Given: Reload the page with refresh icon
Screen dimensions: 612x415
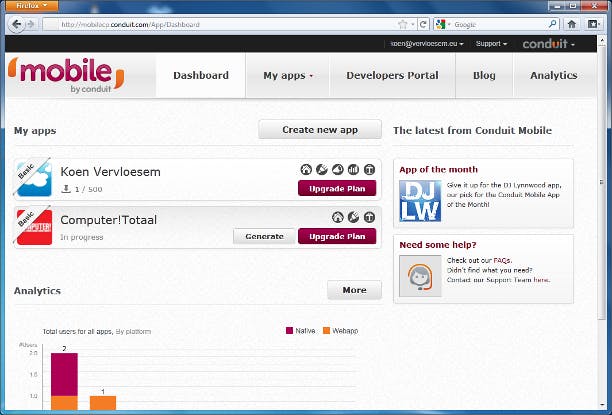Looking at the screenshot, I should (x=423, y=25).
